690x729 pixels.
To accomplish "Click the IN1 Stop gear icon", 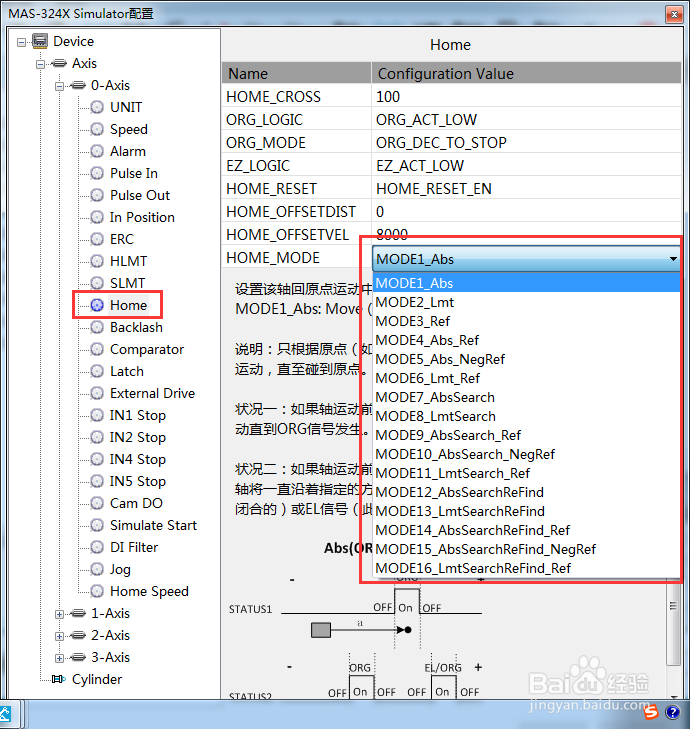I will 97,415.
